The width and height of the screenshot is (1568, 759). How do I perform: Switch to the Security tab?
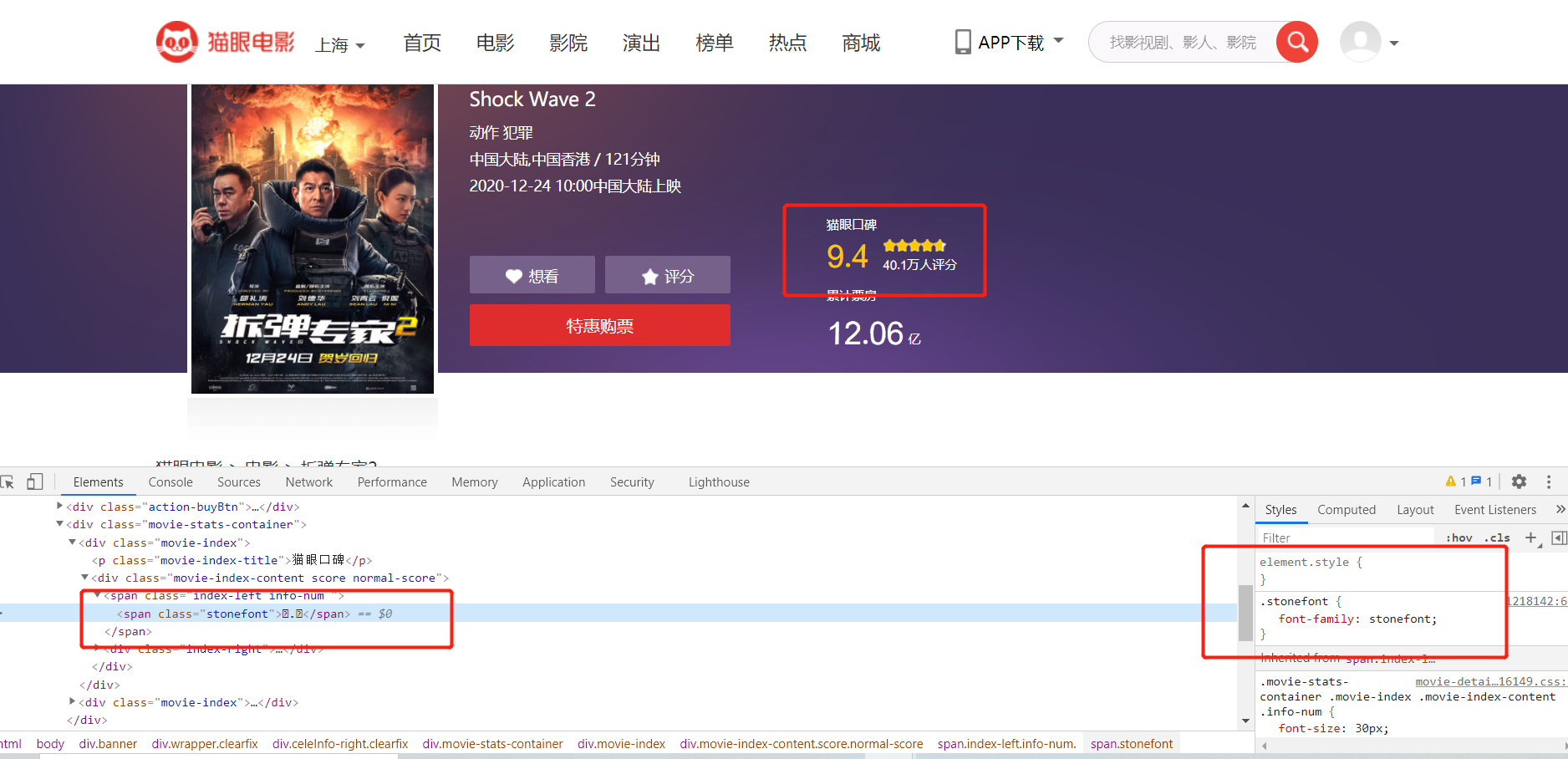coord(632,482)
